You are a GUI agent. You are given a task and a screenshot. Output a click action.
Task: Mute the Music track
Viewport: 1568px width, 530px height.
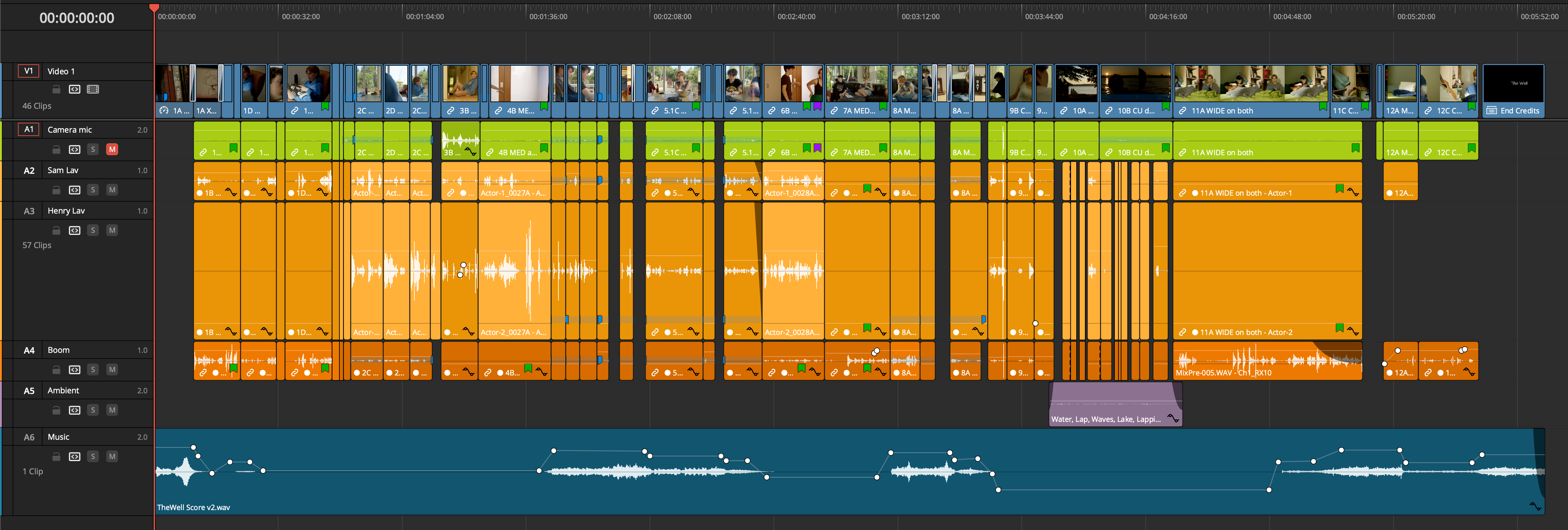(x=112, y=456)
